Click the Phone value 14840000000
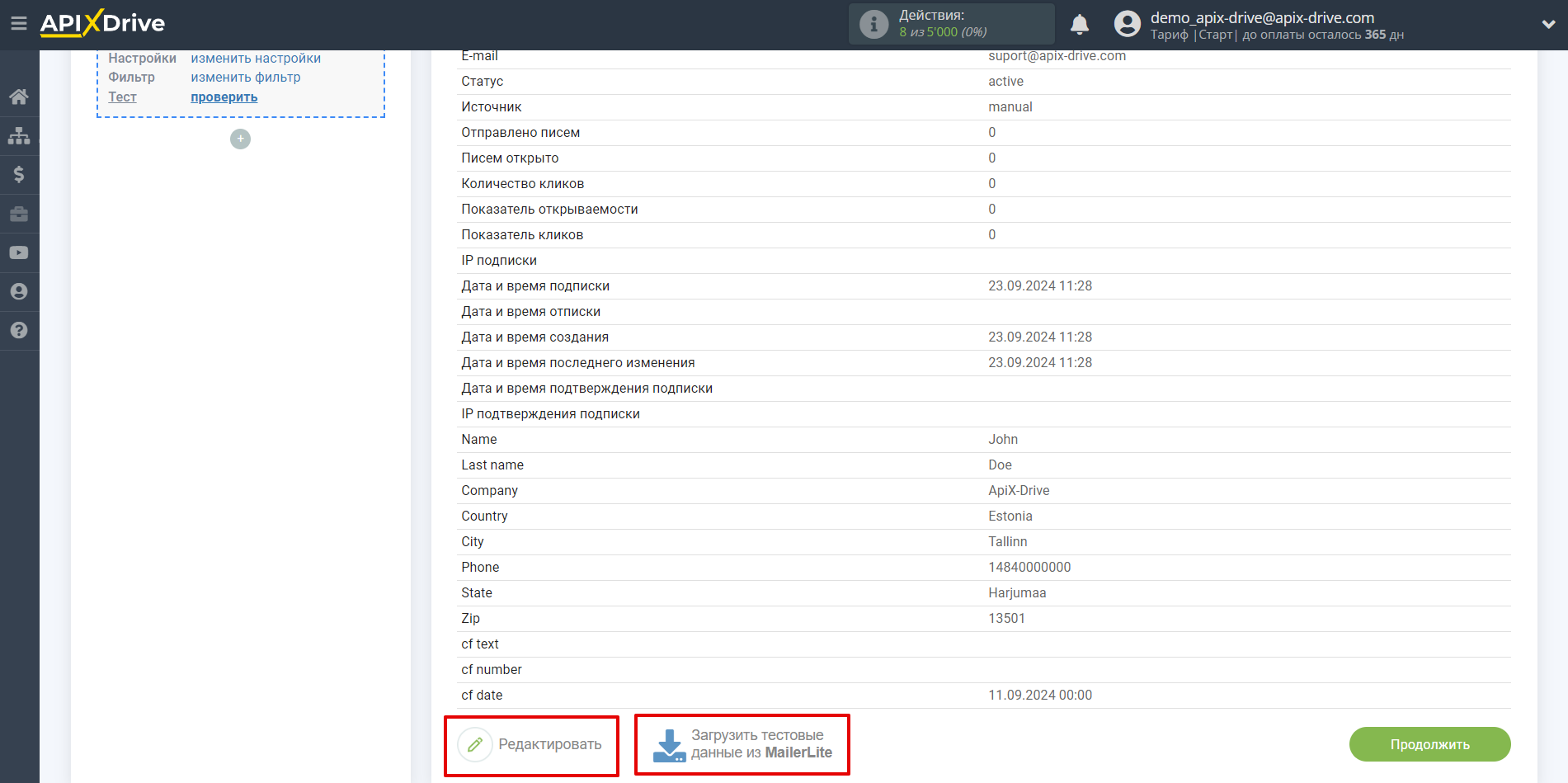The image size is (1568, 783). pyautogui.click(x=1029, y=568)
